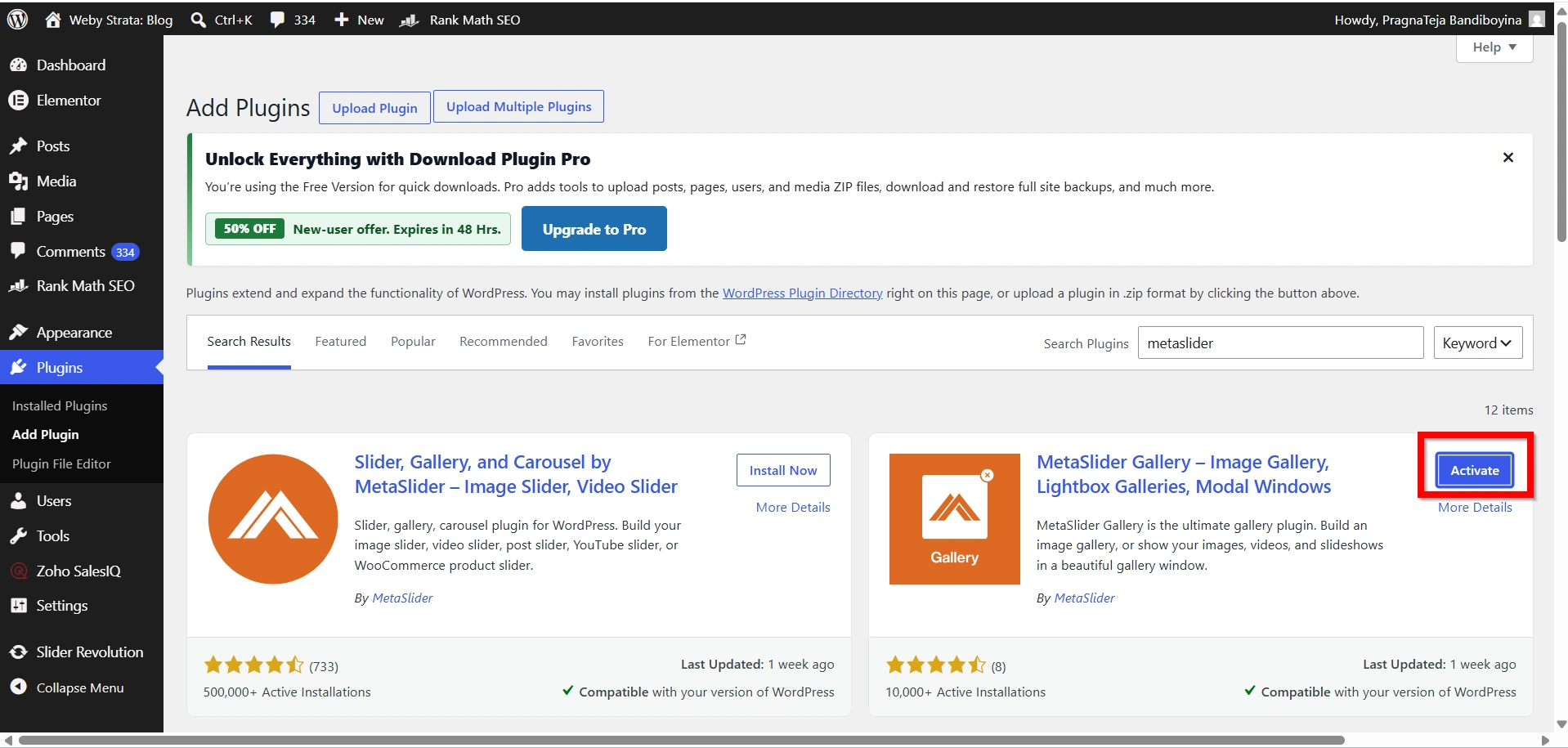Switch to the Favorites tab
This screenshot has width=1568, height=748.
[x=598, y=342]
